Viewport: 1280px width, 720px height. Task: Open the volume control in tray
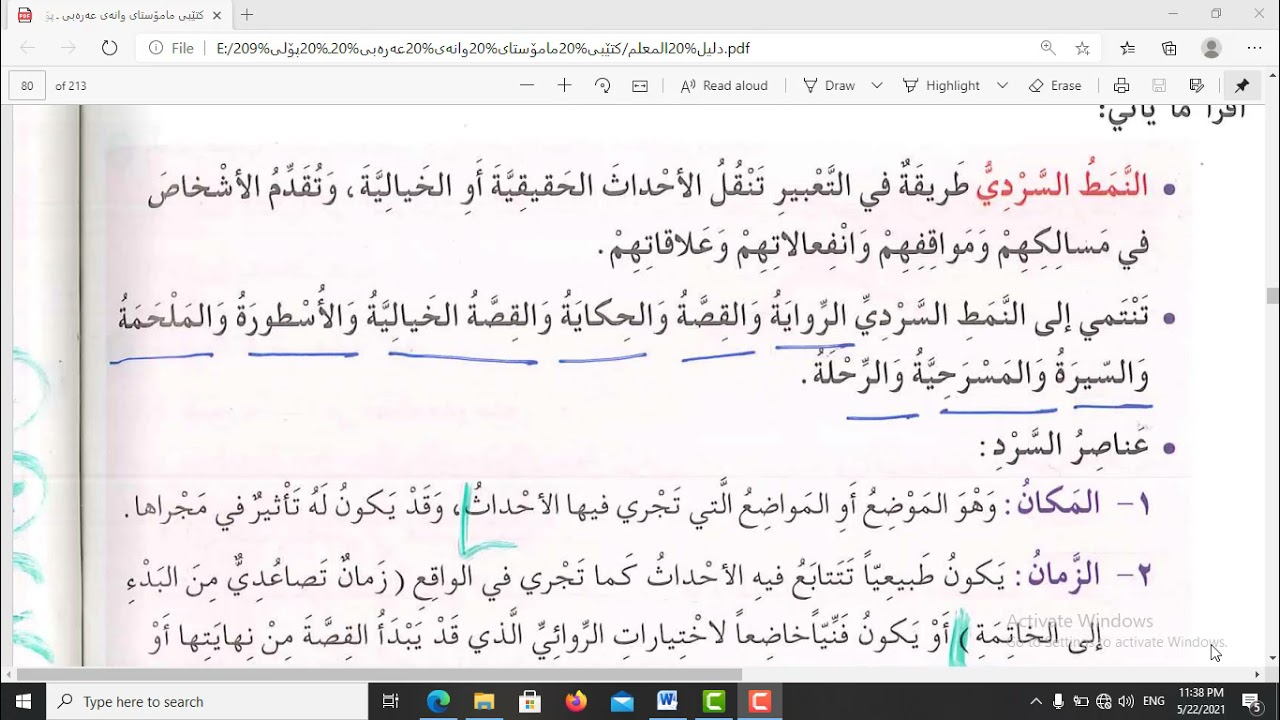[x=1126, y=701]
